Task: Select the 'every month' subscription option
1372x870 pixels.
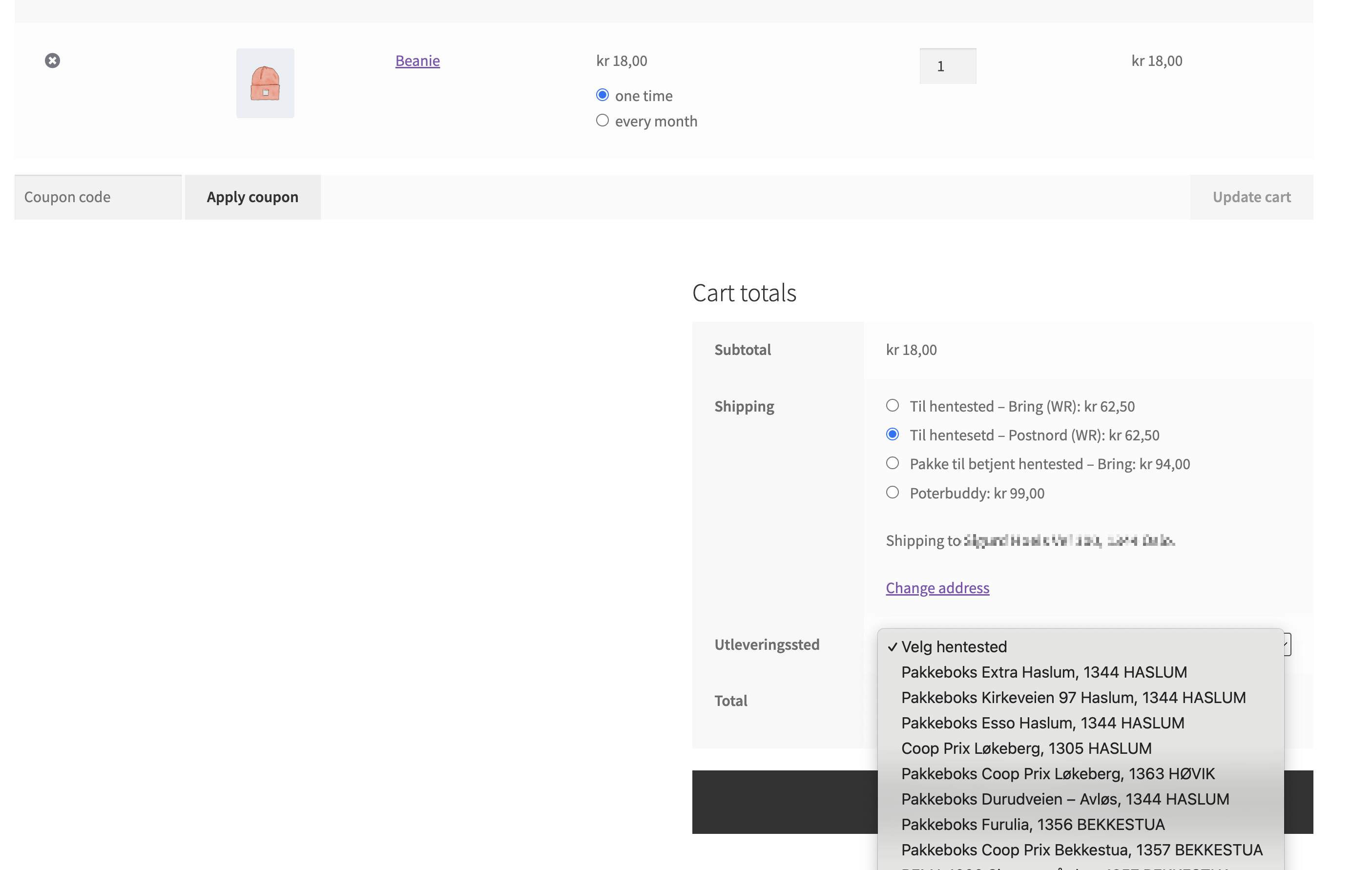Action: 602,120
